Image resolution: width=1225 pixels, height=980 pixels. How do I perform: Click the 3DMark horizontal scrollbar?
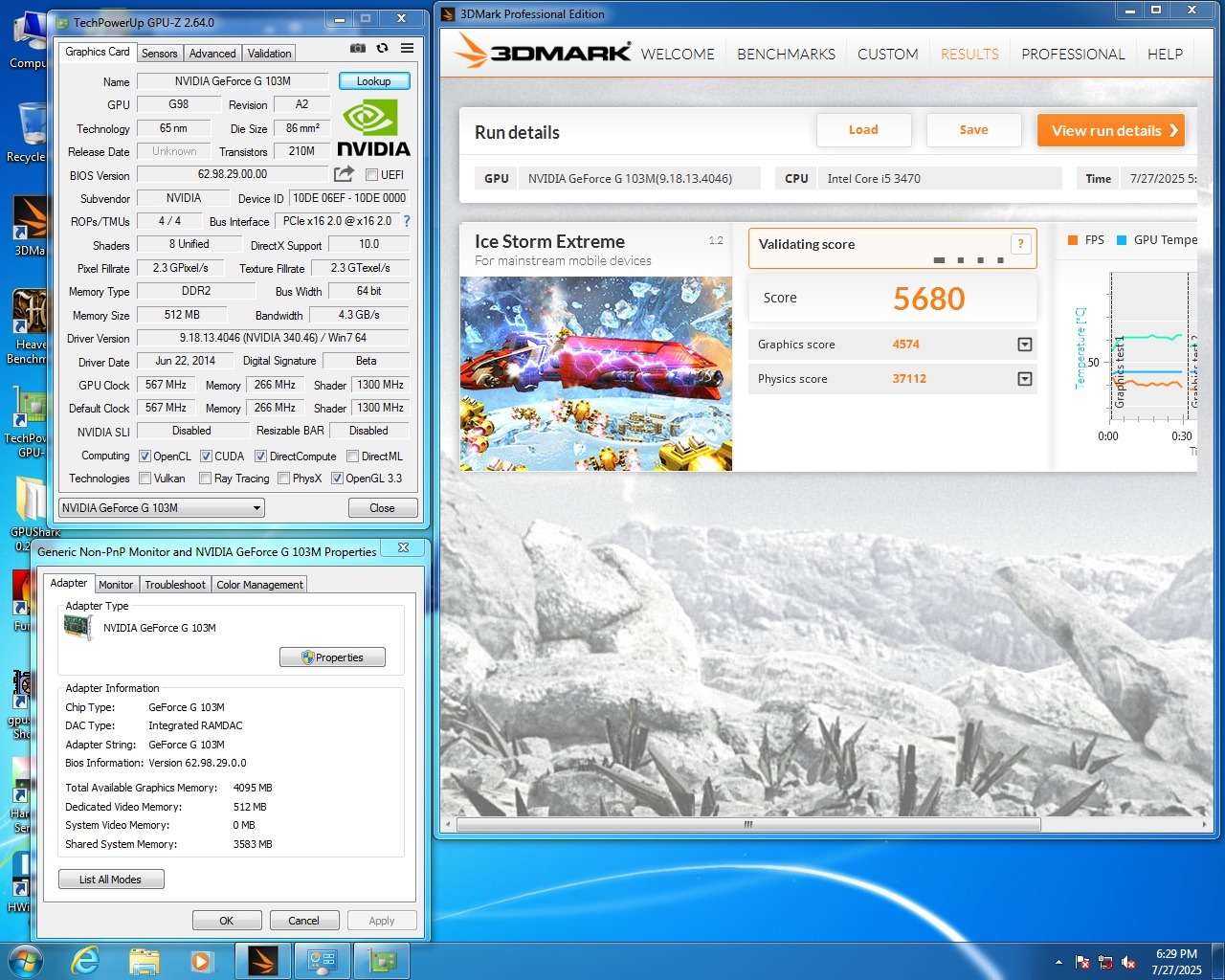pyautogui.click(x=747, y=824)
